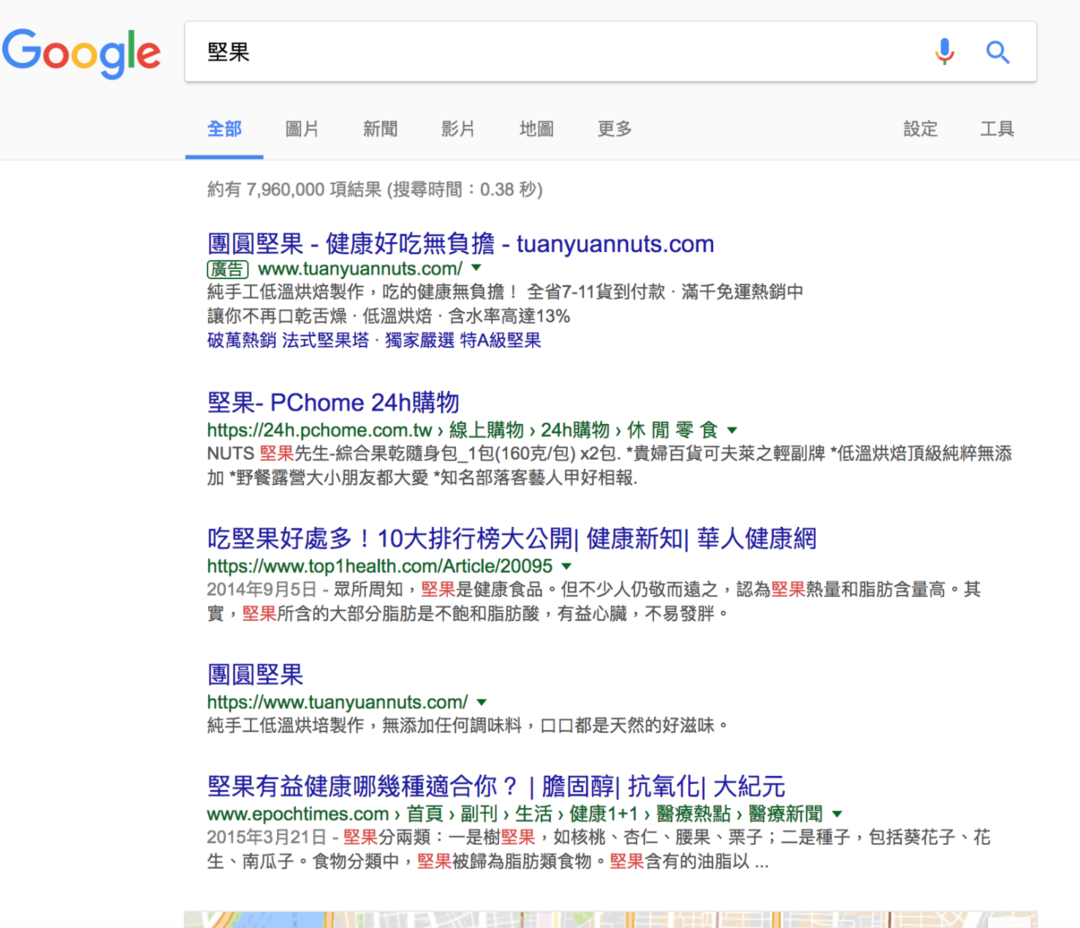1080x928 pixels.
Task: Click the 約有 7,960,000 項結果 stats text
Action: pyautogui.click(x=294, y=189)
